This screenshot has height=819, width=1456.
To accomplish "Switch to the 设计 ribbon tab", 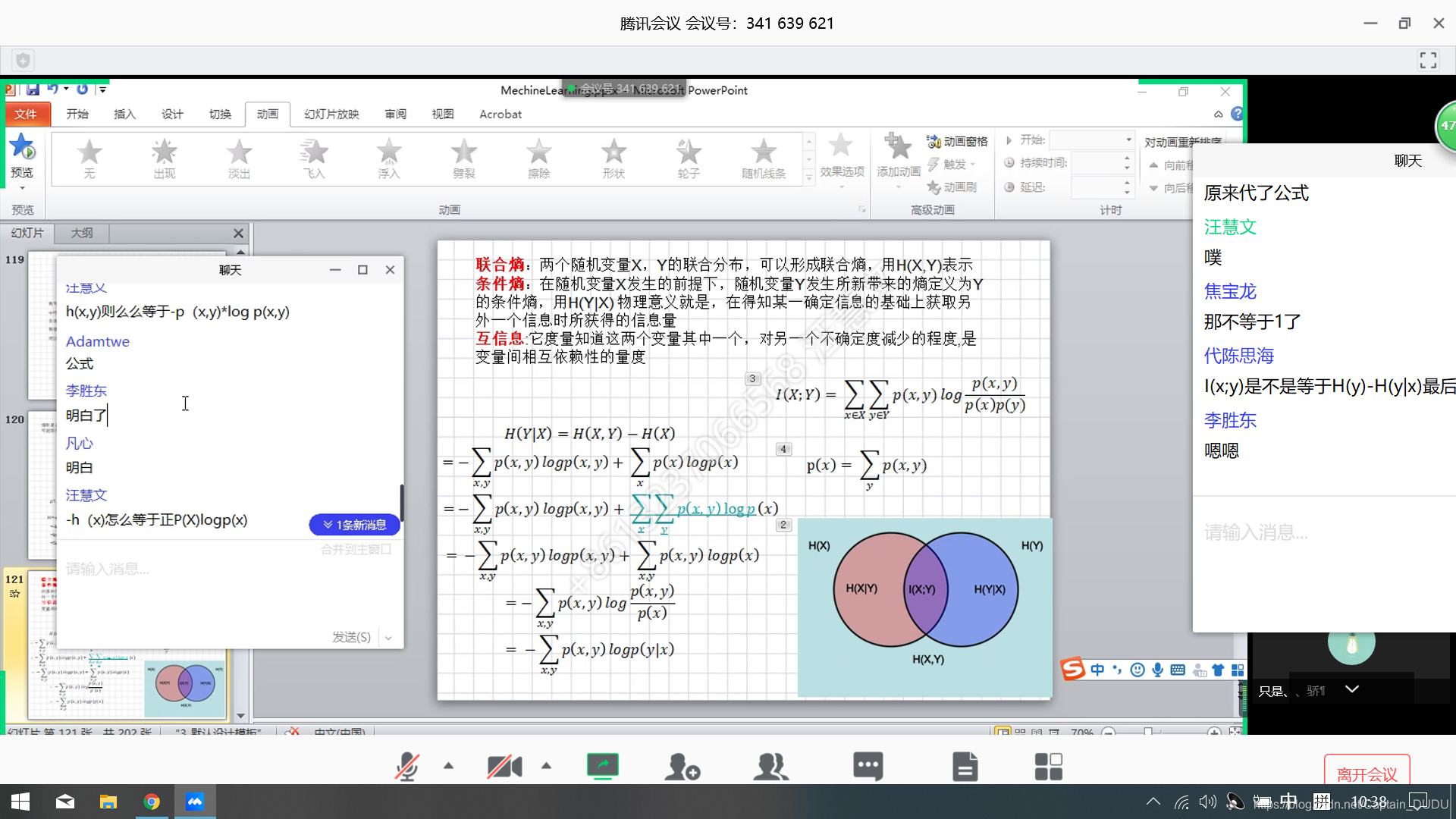I will [172, 114].
